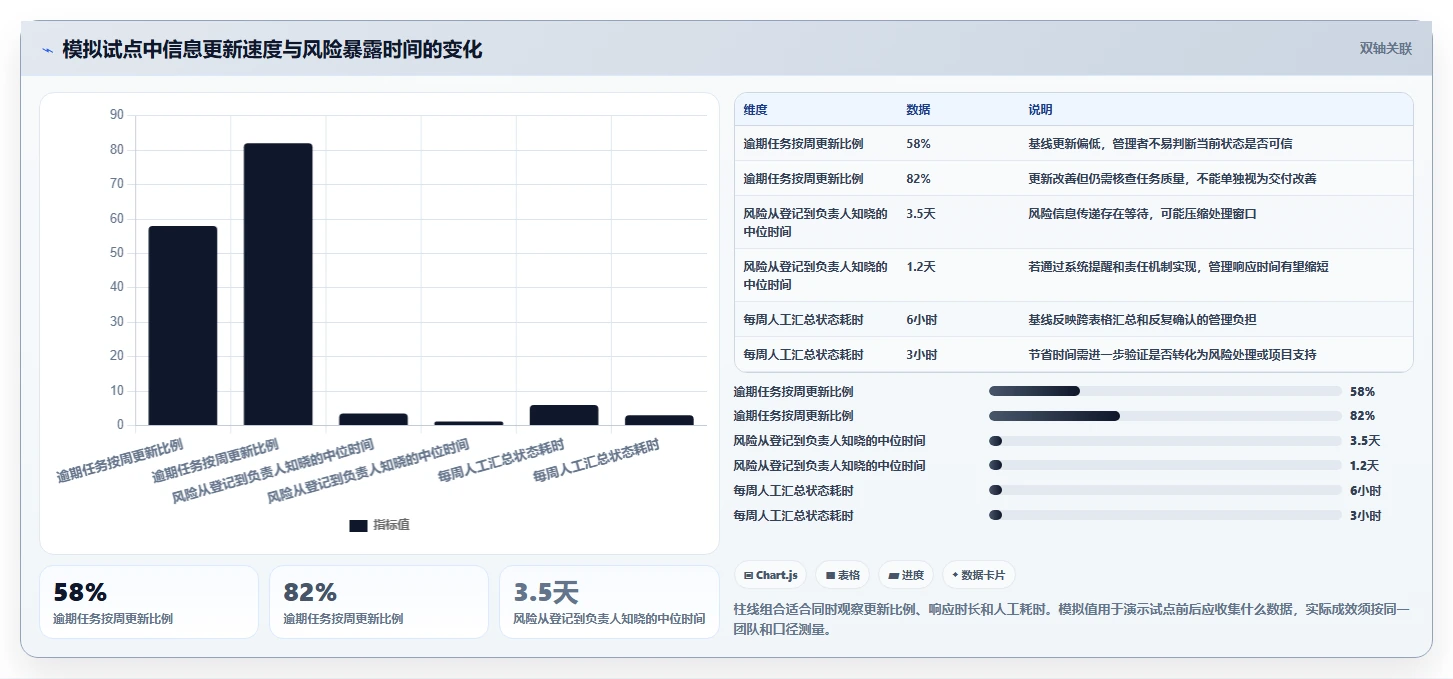Click the 双轴关联 tag in the header
Screen dimensions: 1453x679
(1385, 48)
